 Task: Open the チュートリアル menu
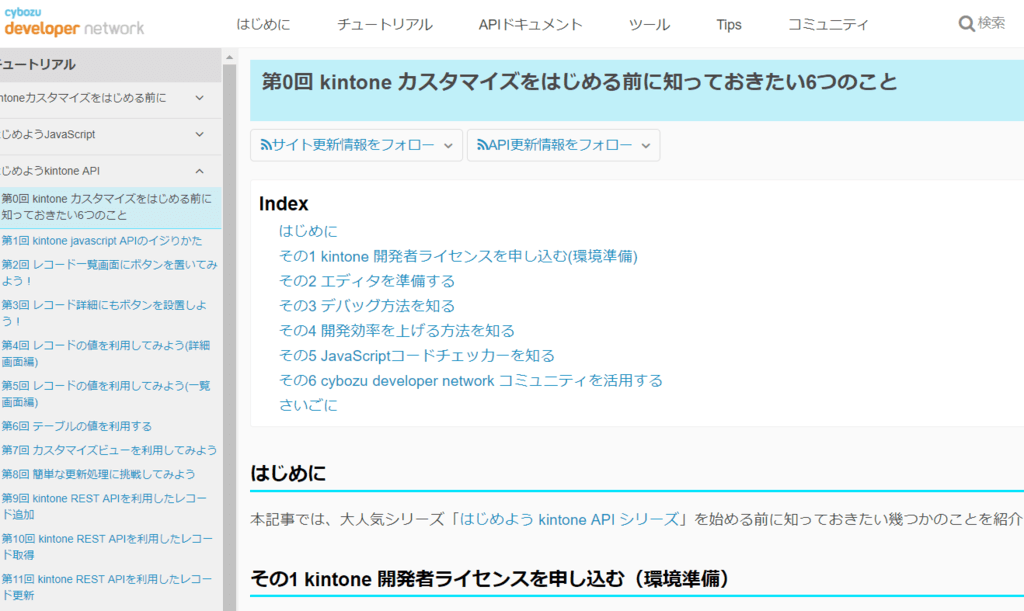385,25
